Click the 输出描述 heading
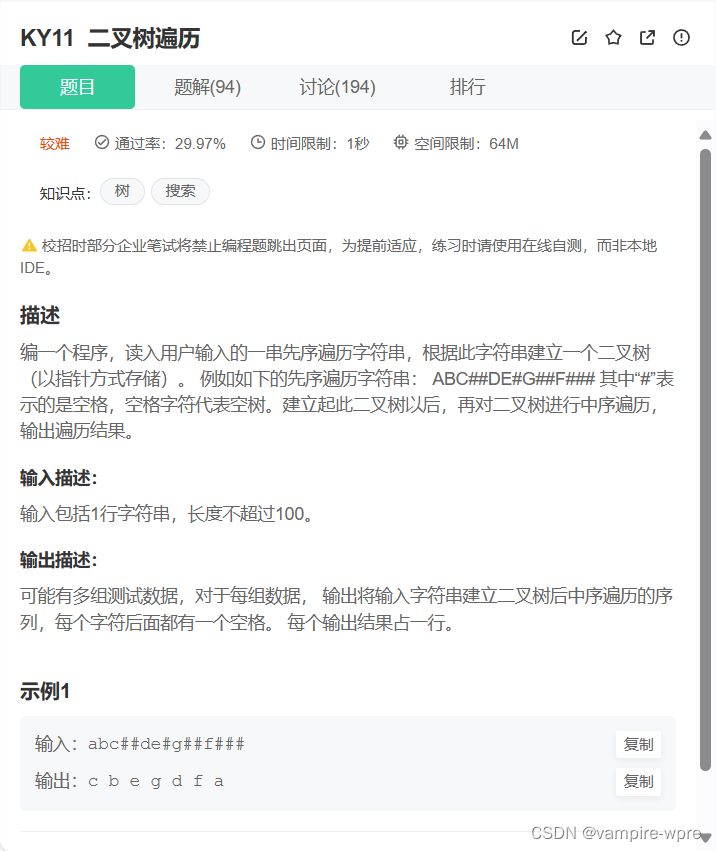Screen dimensions: 716x851 coord(59,560)
